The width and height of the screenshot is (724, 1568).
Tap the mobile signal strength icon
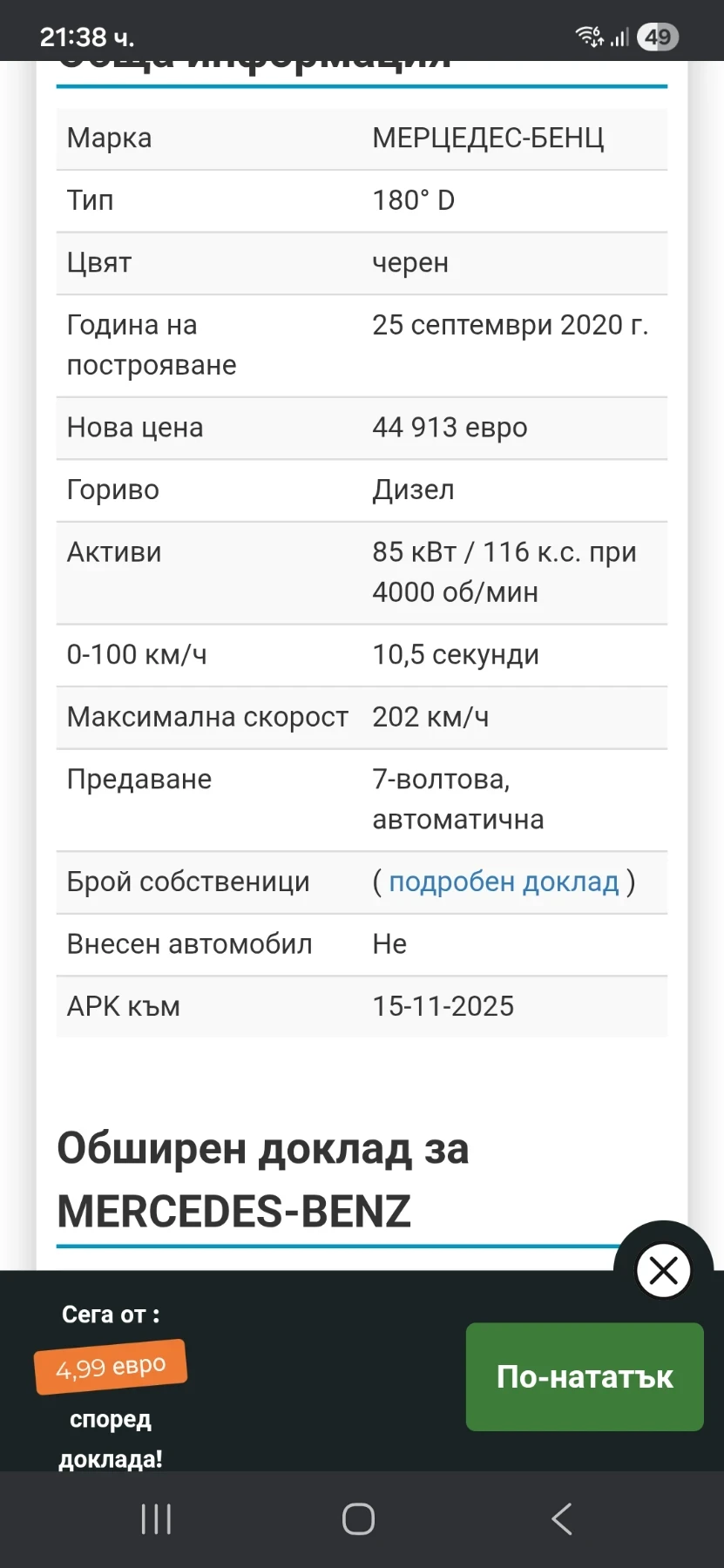pyautogui.click(x=619, y=37)
